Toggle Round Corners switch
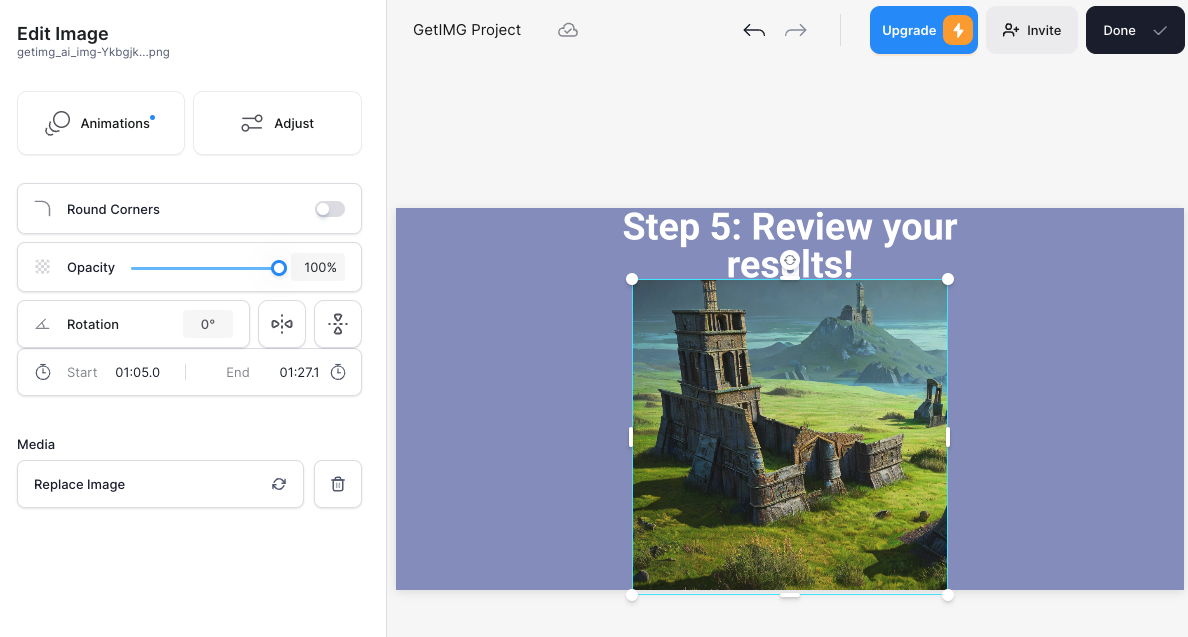 point(329,209)
